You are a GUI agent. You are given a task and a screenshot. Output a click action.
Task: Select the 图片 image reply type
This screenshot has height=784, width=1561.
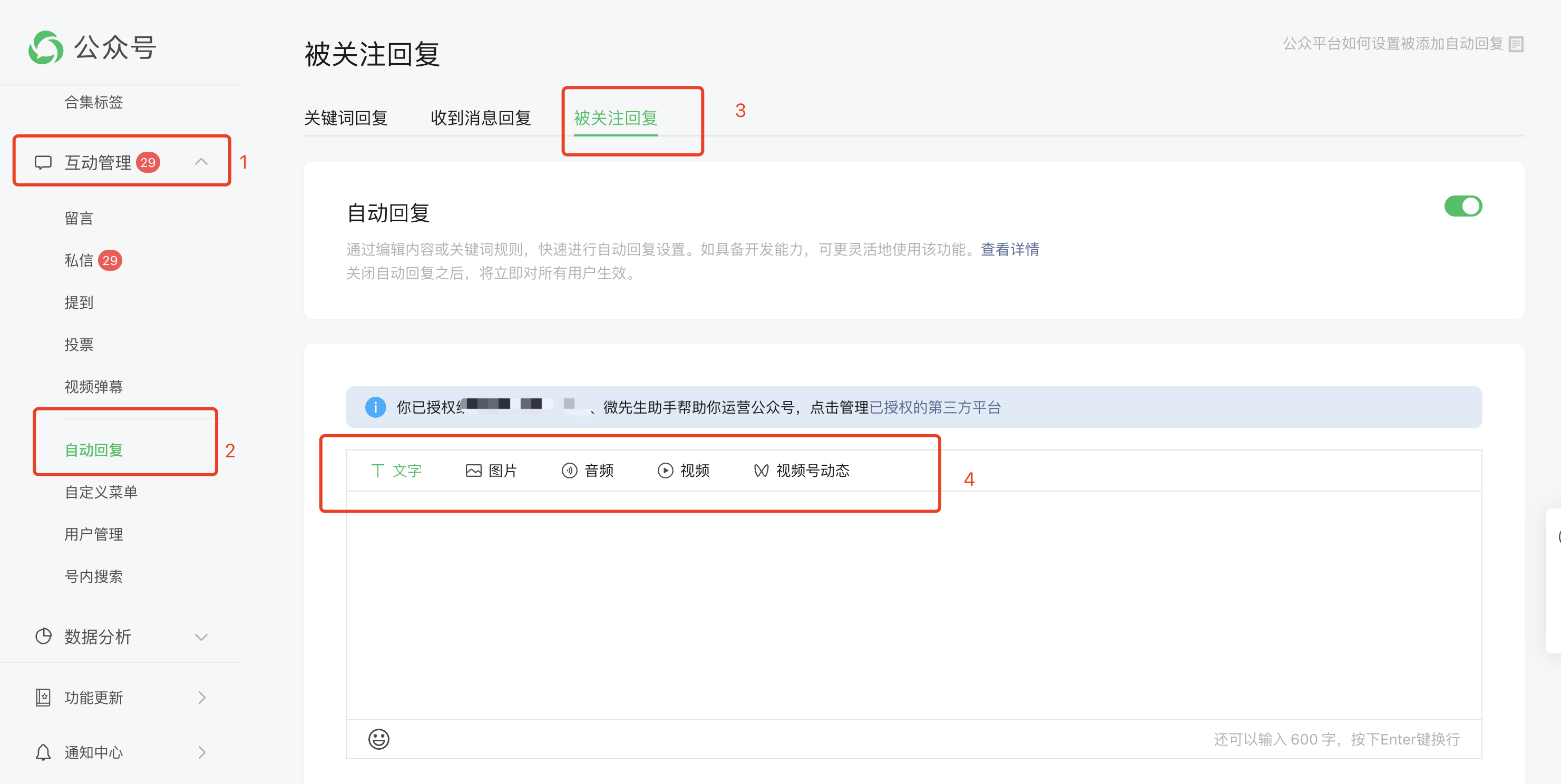491,470
